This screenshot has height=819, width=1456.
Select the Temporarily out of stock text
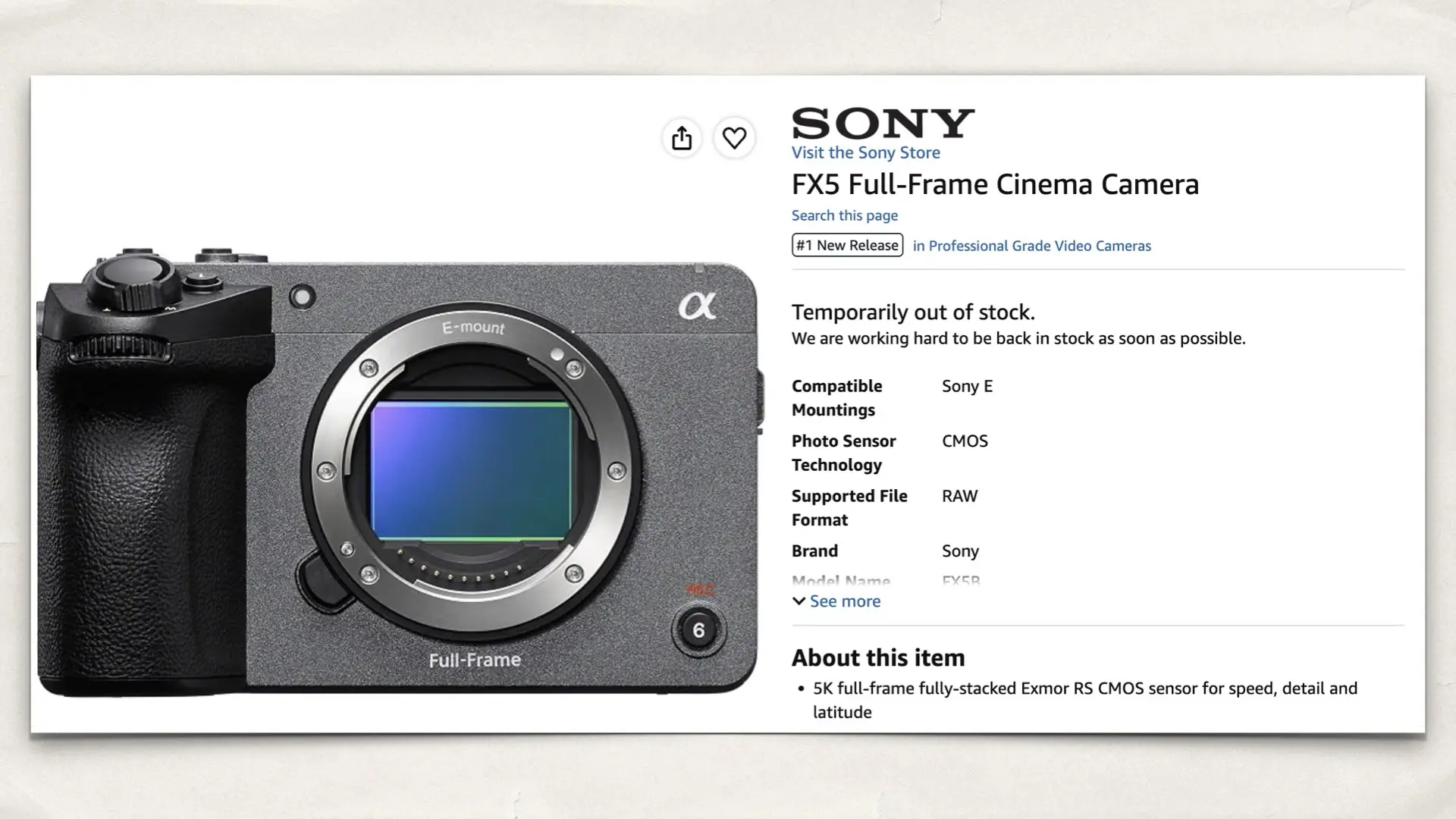coord(913,312)
